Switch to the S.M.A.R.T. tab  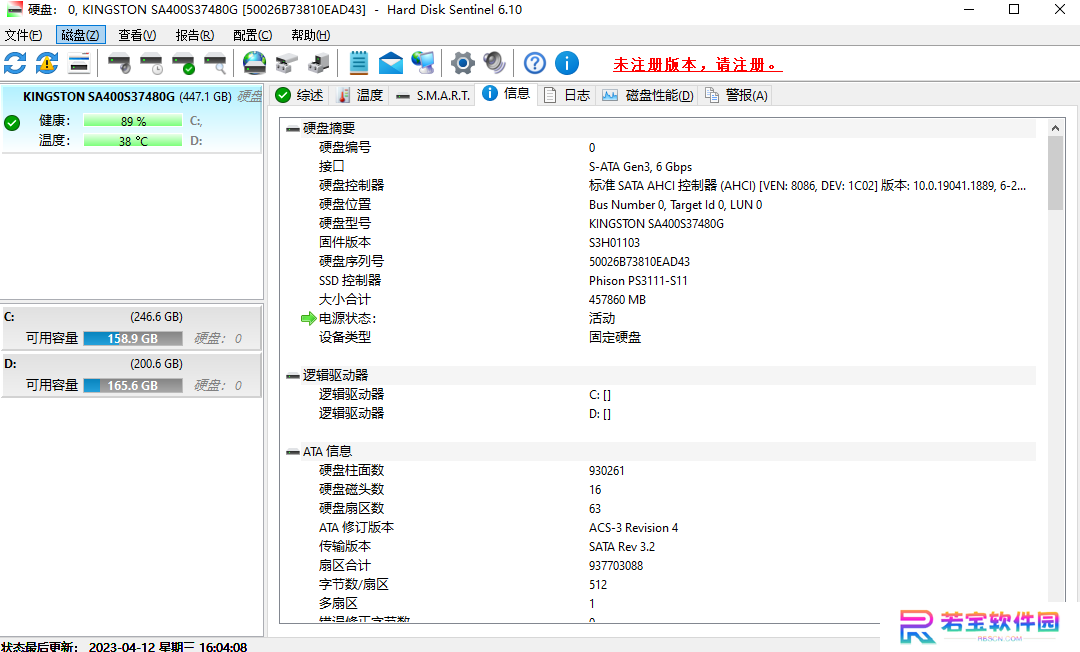pos(433,95)
